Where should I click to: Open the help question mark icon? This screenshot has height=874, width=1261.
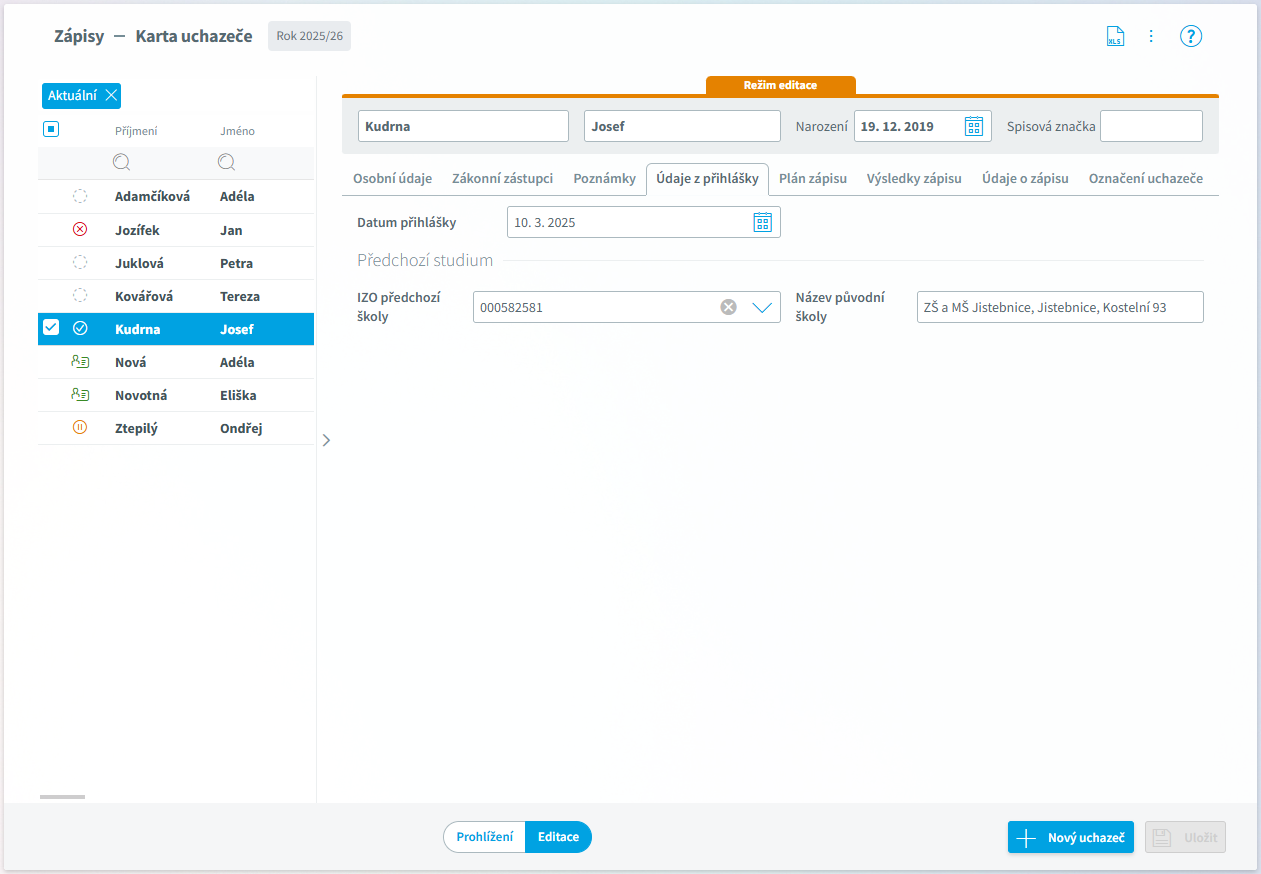coord(1190,37)
